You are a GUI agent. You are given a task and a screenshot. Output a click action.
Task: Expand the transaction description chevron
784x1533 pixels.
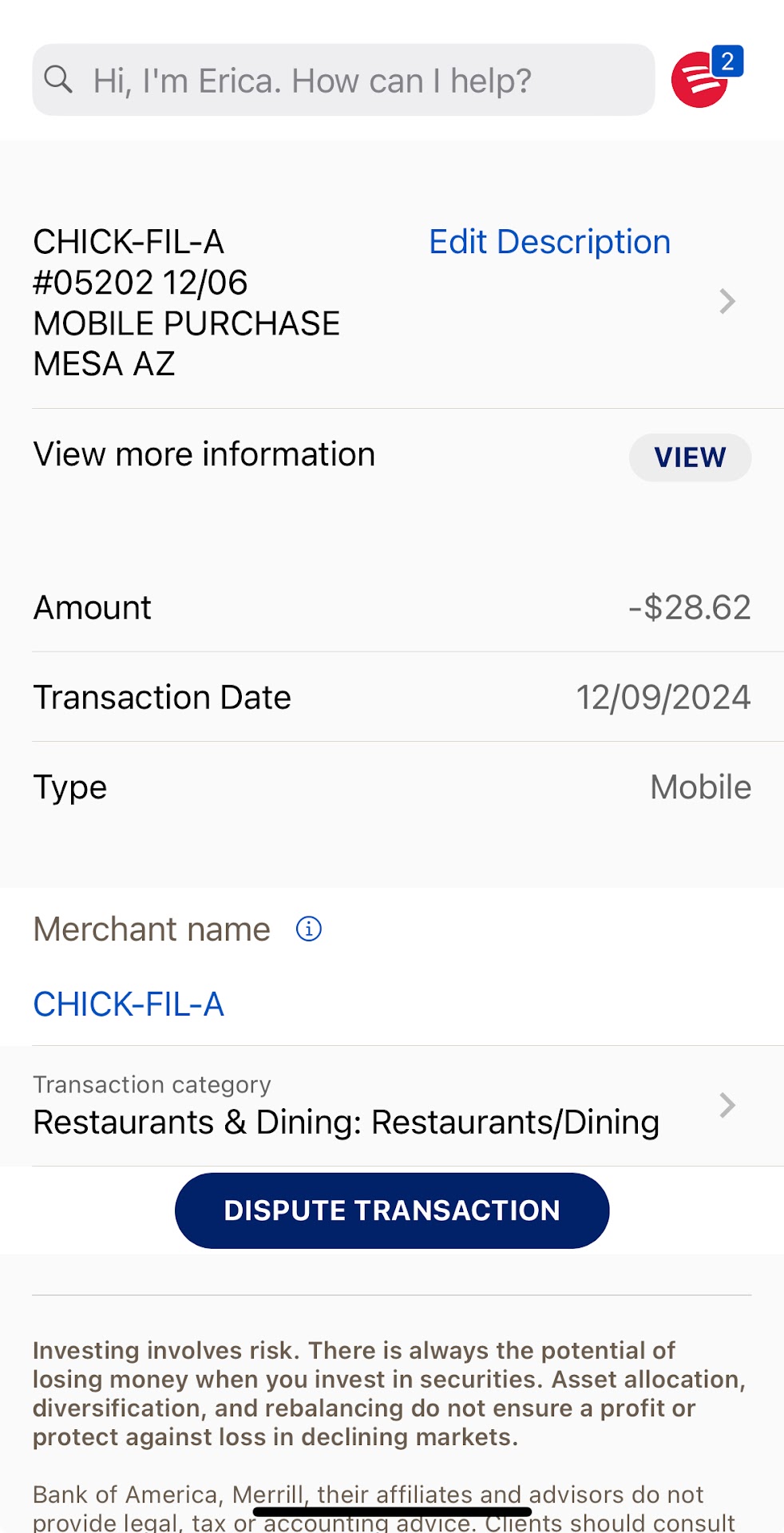727,302
